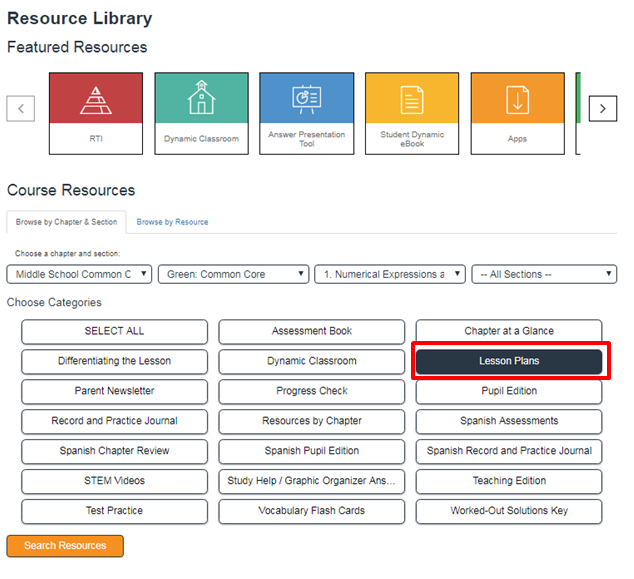Go to next featured resources arrow
634x579 pixels.
click(x=603, y=108)
